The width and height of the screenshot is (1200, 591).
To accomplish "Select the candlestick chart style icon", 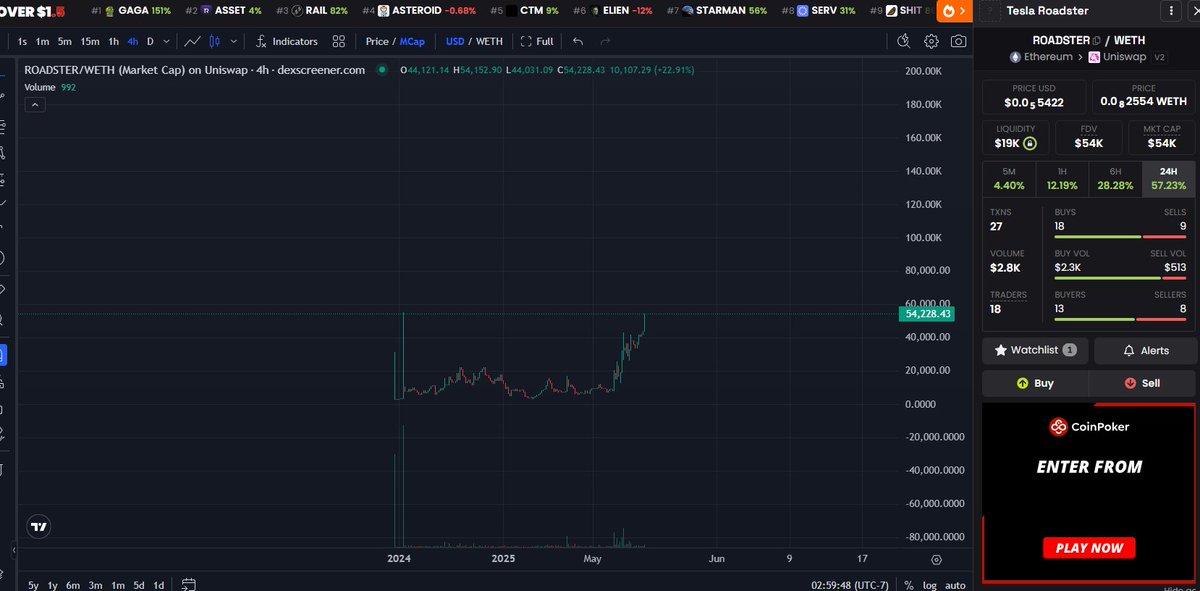I will (214, 41).
